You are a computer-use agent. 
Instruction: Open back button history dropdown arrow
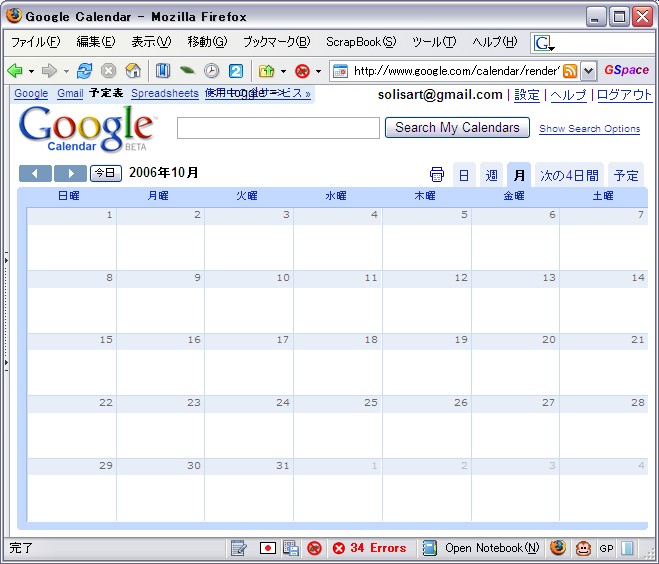coord(32,71)
